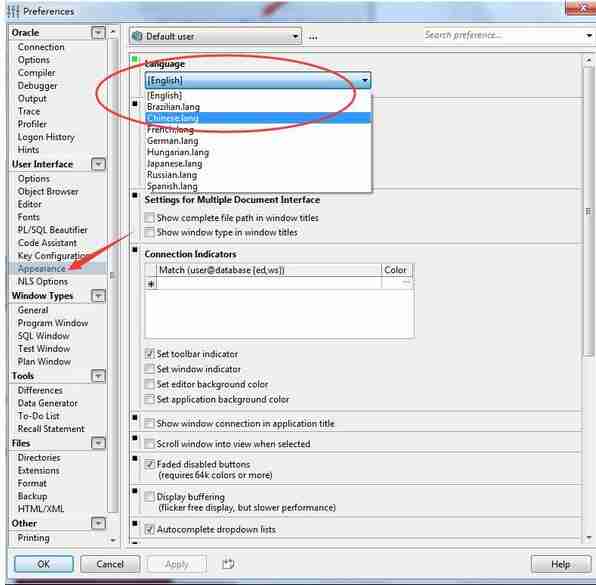596x585 pixels.
Task: Select PL/SQL Beautifier in sidebar
Action: pos(52,230)
